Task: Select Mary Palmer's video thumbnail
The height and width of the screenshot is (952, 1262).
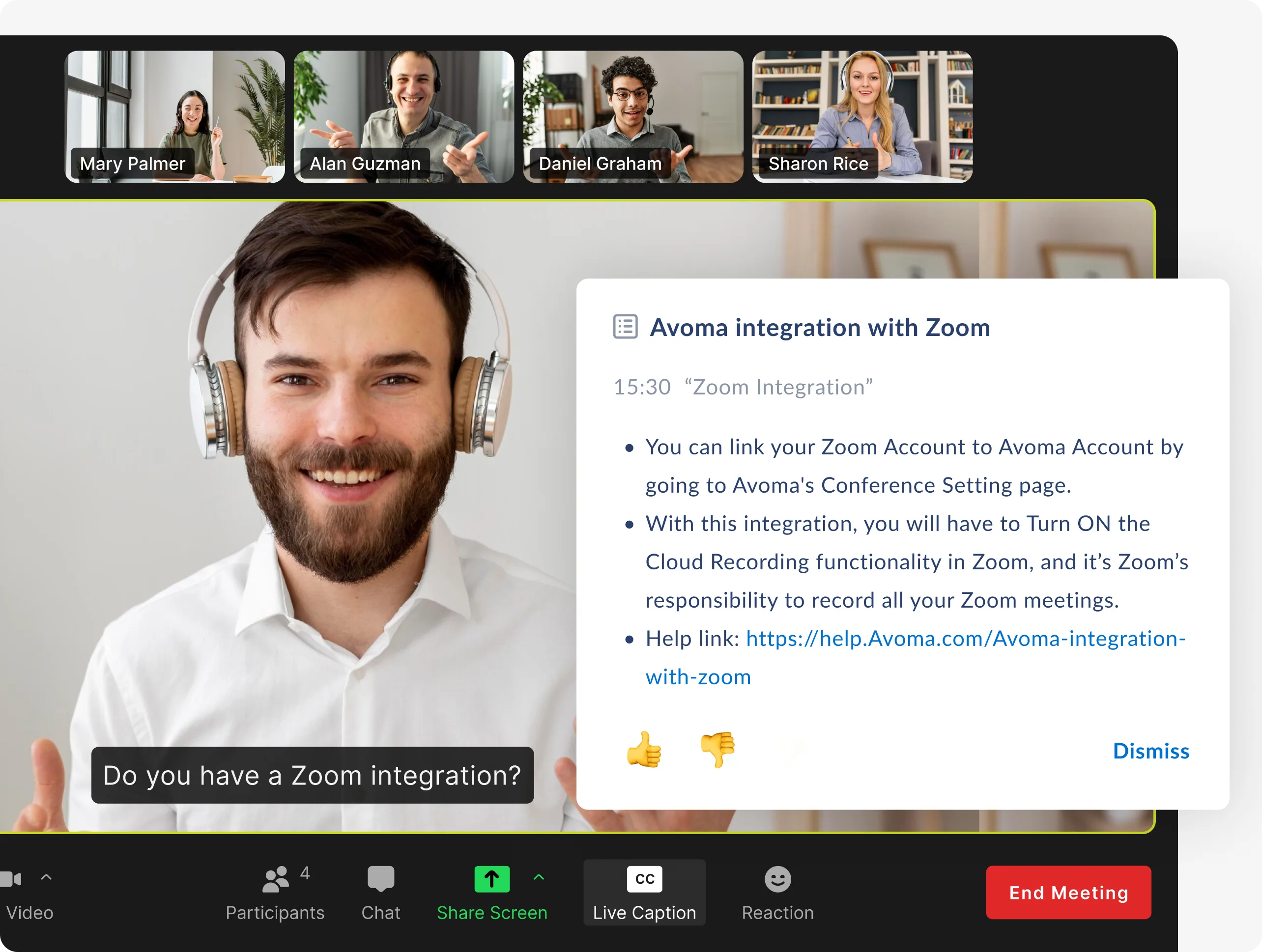Action: coord(174,116)
